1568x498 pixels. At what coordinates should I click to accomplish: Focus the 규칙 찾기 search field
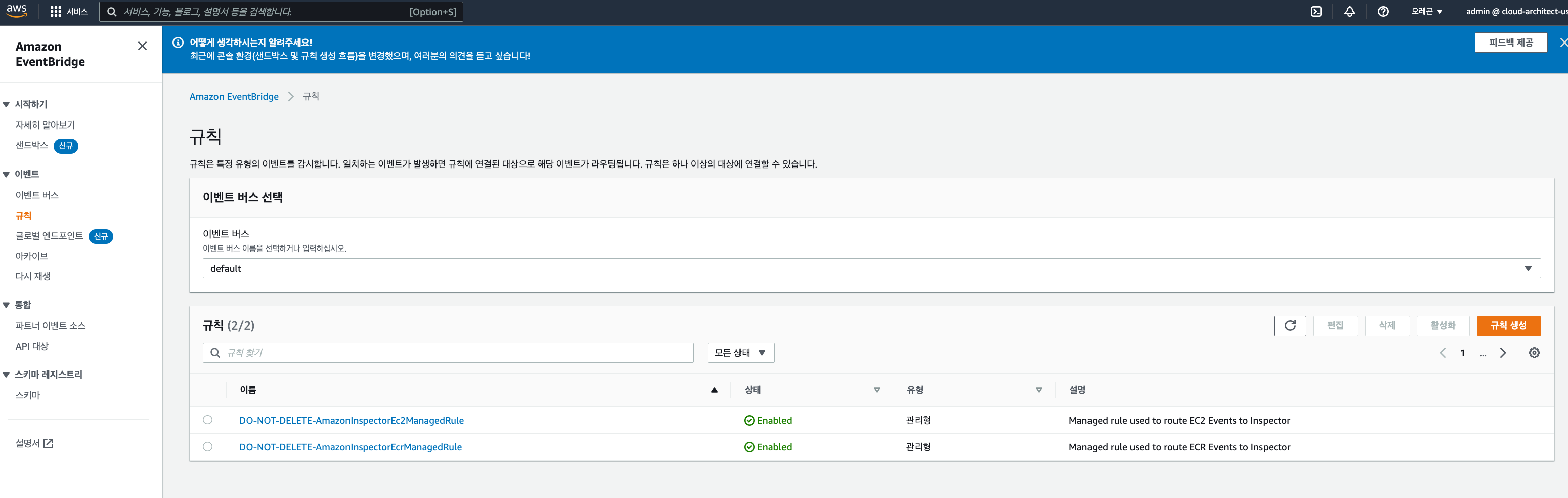click(448, 352)
